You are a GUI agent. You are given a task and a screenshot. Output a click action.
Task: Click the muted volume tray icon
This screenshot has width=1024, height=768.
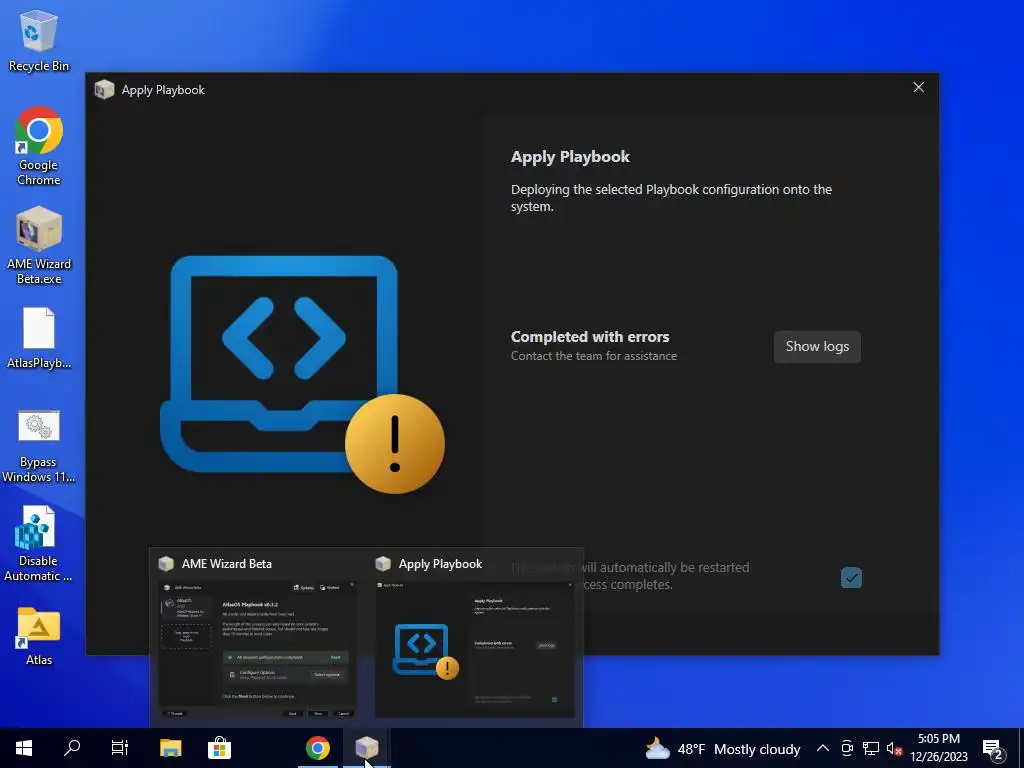[x=894, y=748]
